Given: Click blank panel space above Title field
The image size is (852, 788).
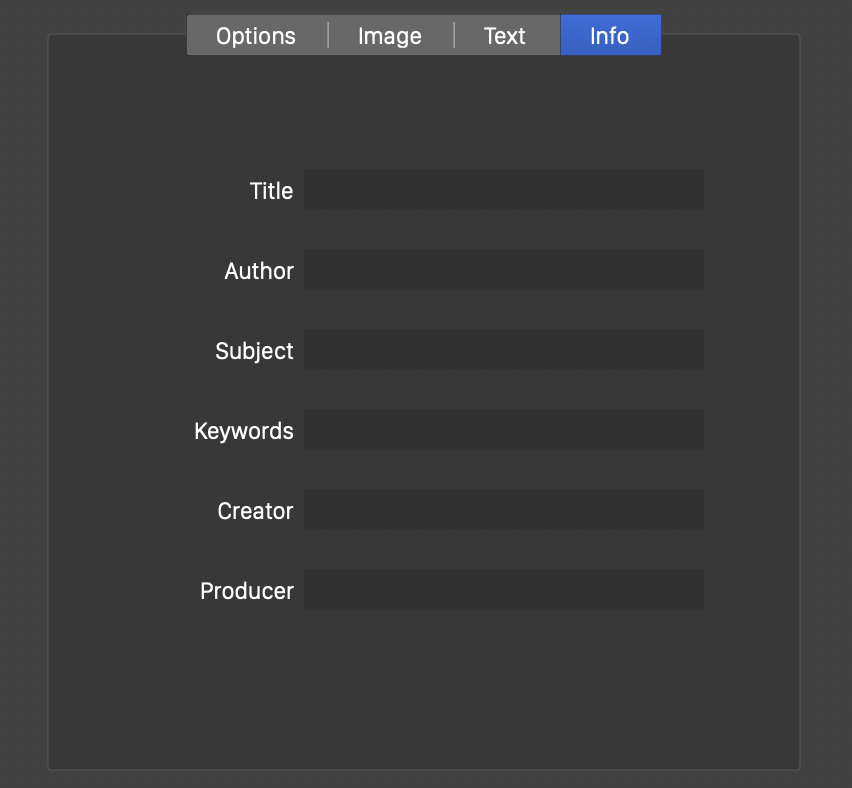Looking at the screenshot, I should pyautogui.click(x=424, y=110).
